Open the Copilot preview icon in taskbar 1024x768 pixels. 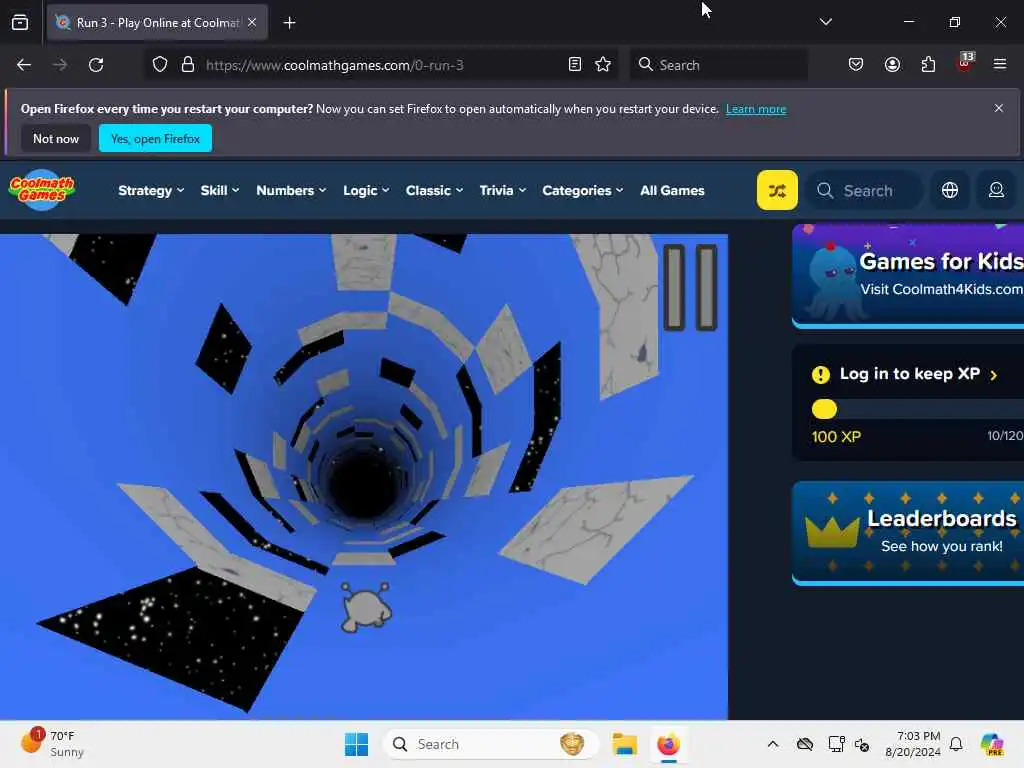(x=992, y=744)
